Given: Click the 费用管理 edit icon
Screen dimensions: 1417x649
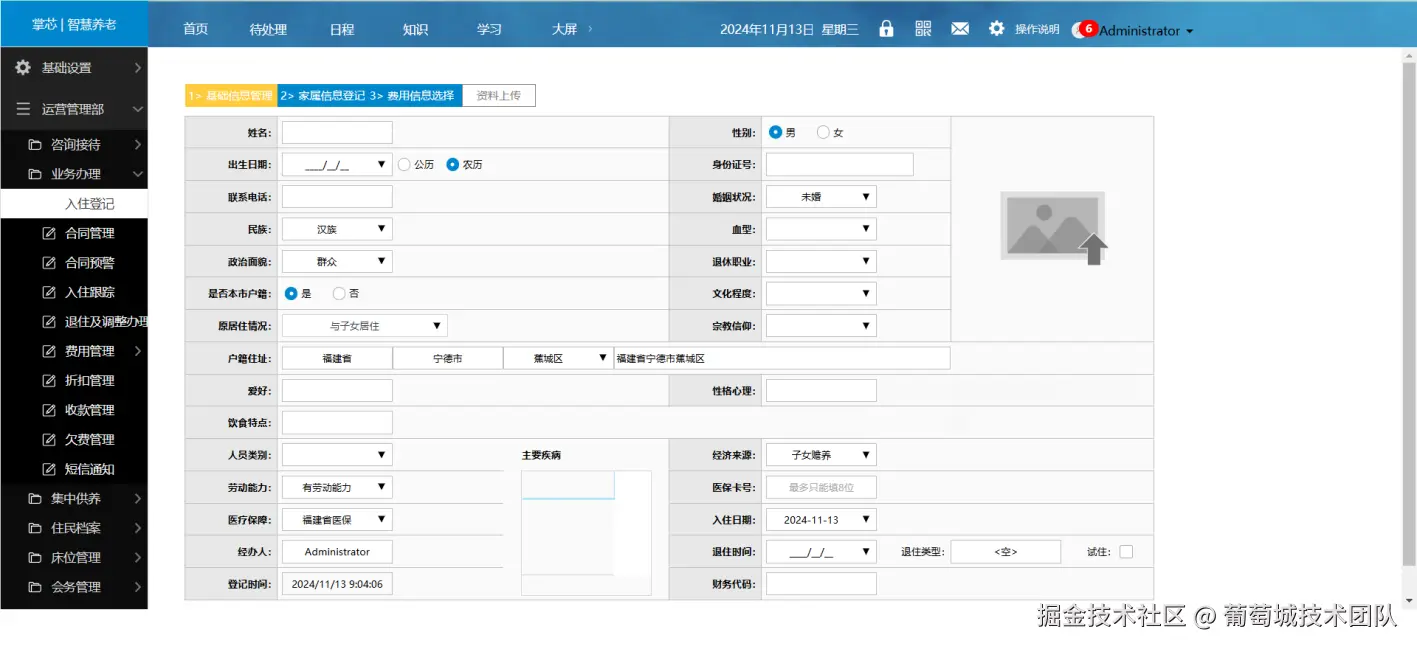Looking at the screenshot, I should [x=48, y=351].
